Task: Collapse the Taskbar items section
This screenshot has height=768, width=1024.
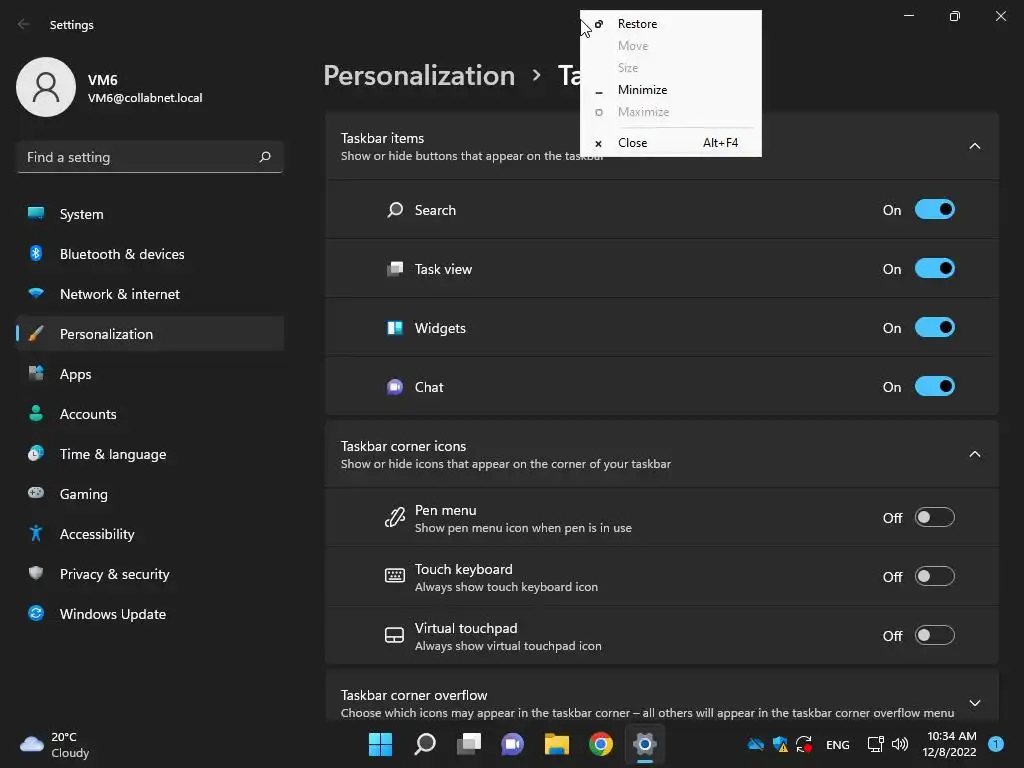Action: [974, 146]
